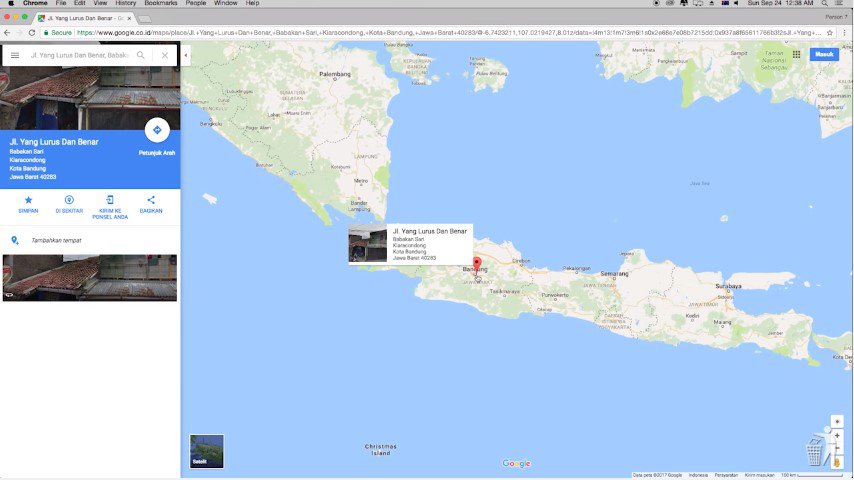Image resolution: width=854 pixels, height=480 pixels.
Task: Share place with BAGIKAN icon
Action: (x=151, y=204)
